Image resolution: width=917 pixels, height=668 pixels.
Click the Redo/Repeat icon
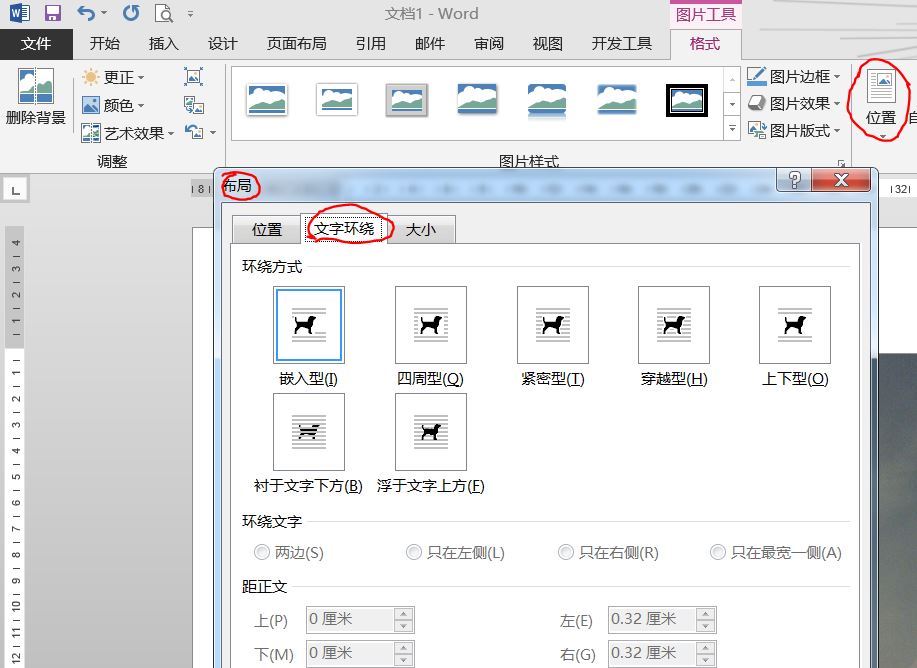coord(131,13)
